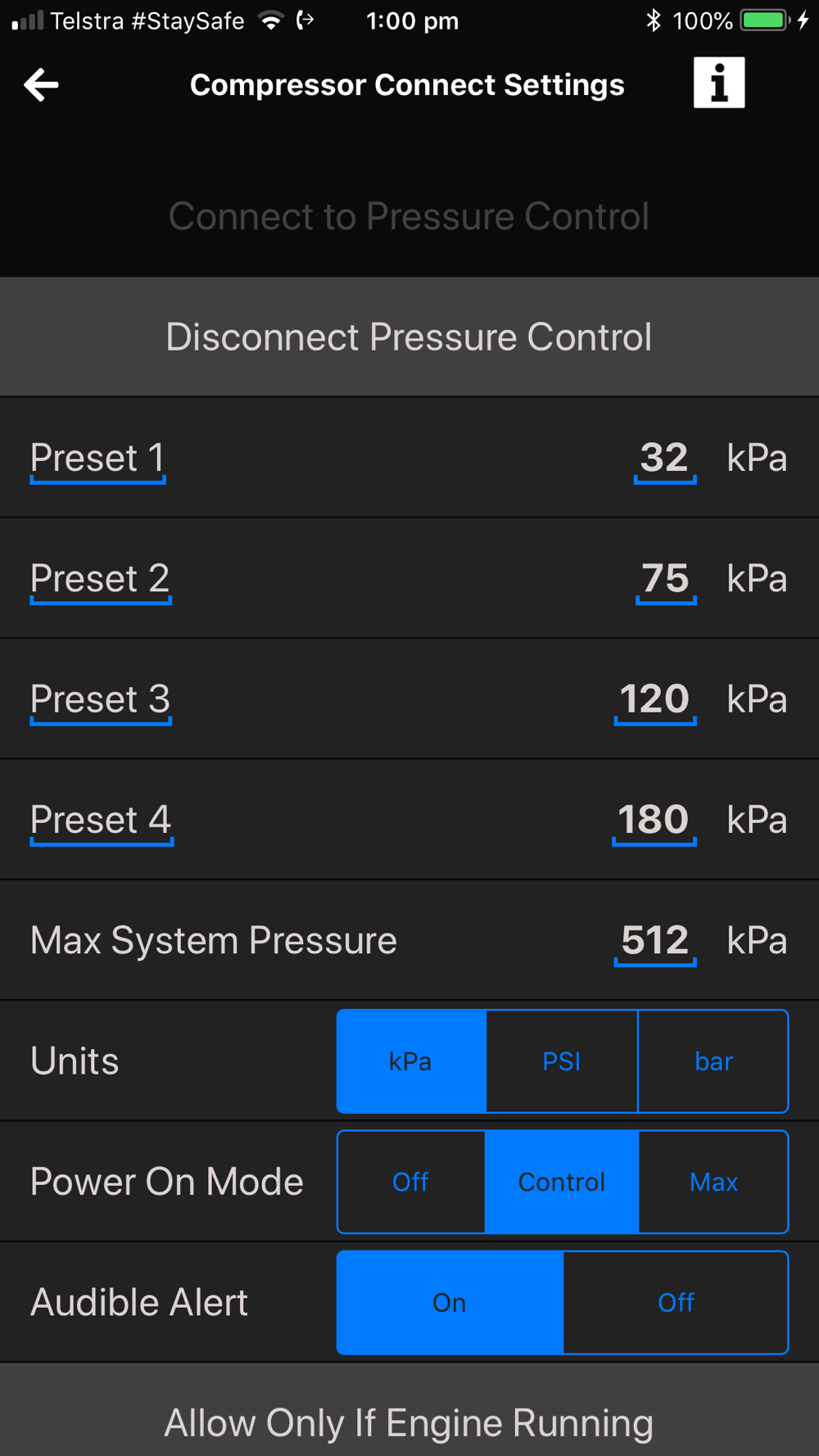The image size is (819, 1456).
Task: Select PSI units
Action: [562, 1061]
